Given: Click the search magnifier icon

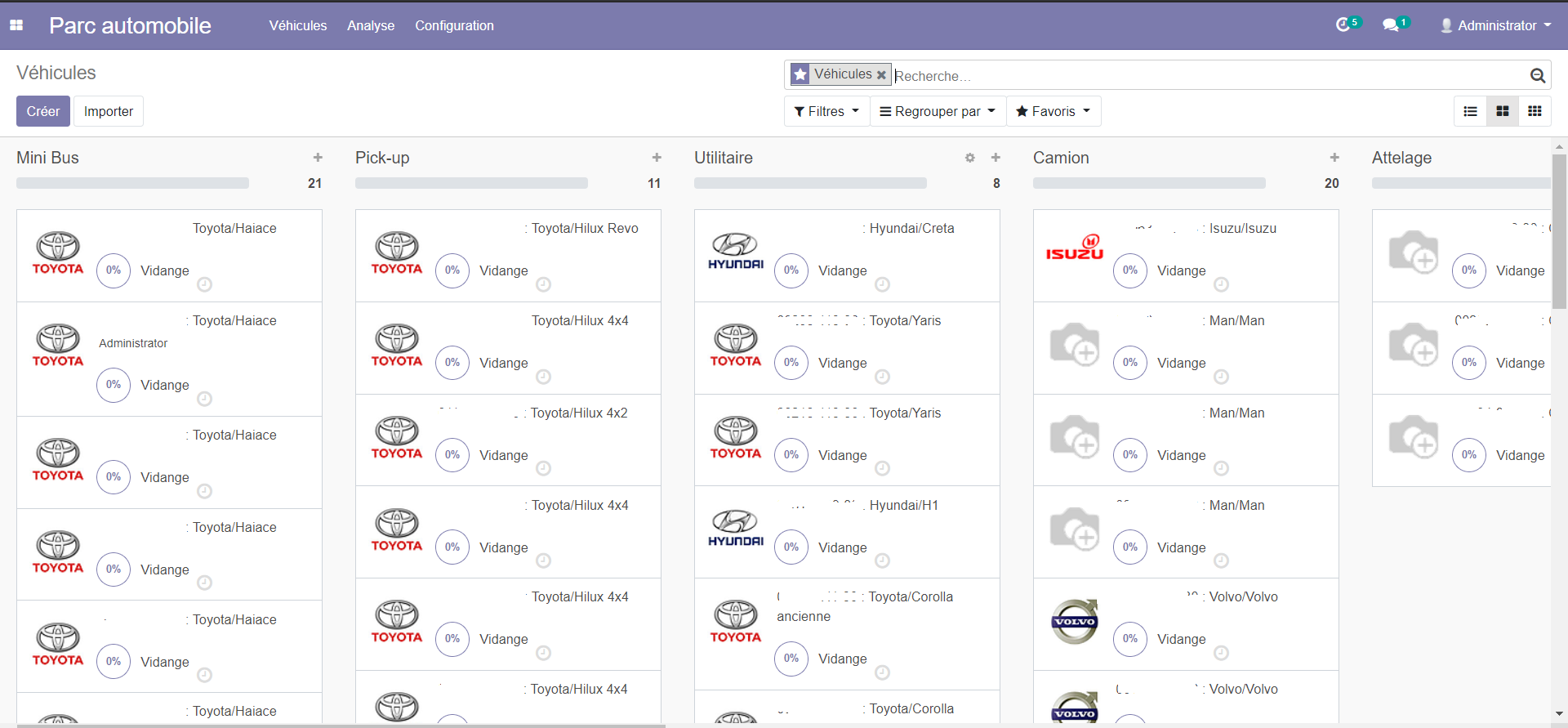Looking at the screenshot, I should (x=1537, y=76).
